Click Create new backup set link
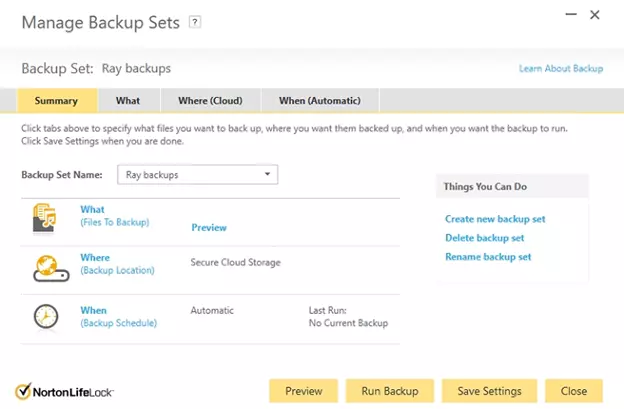 tap(495, 219)
